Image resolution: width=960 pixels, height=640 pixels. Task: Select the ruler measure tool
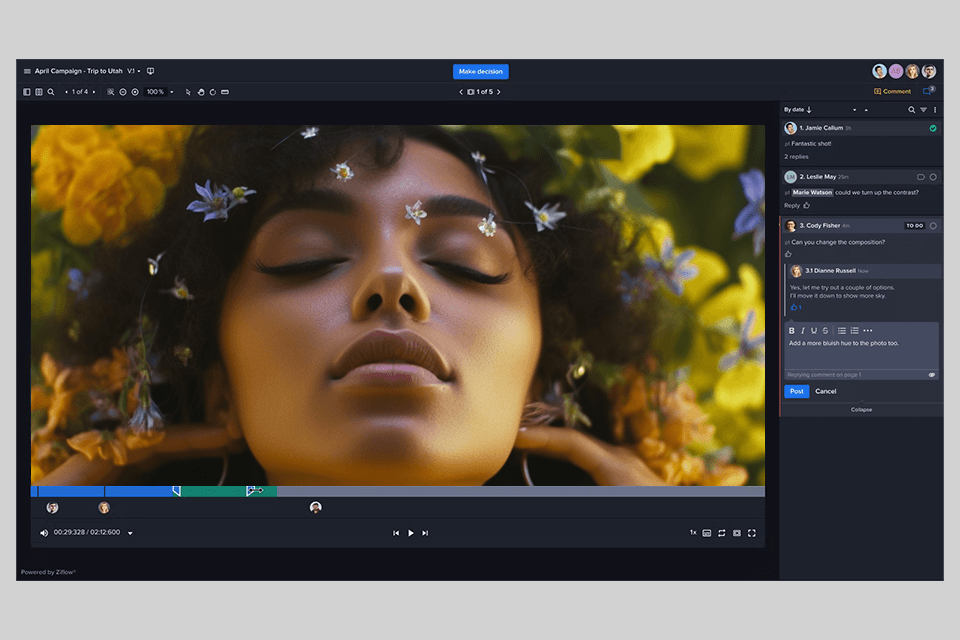[225, 92]
